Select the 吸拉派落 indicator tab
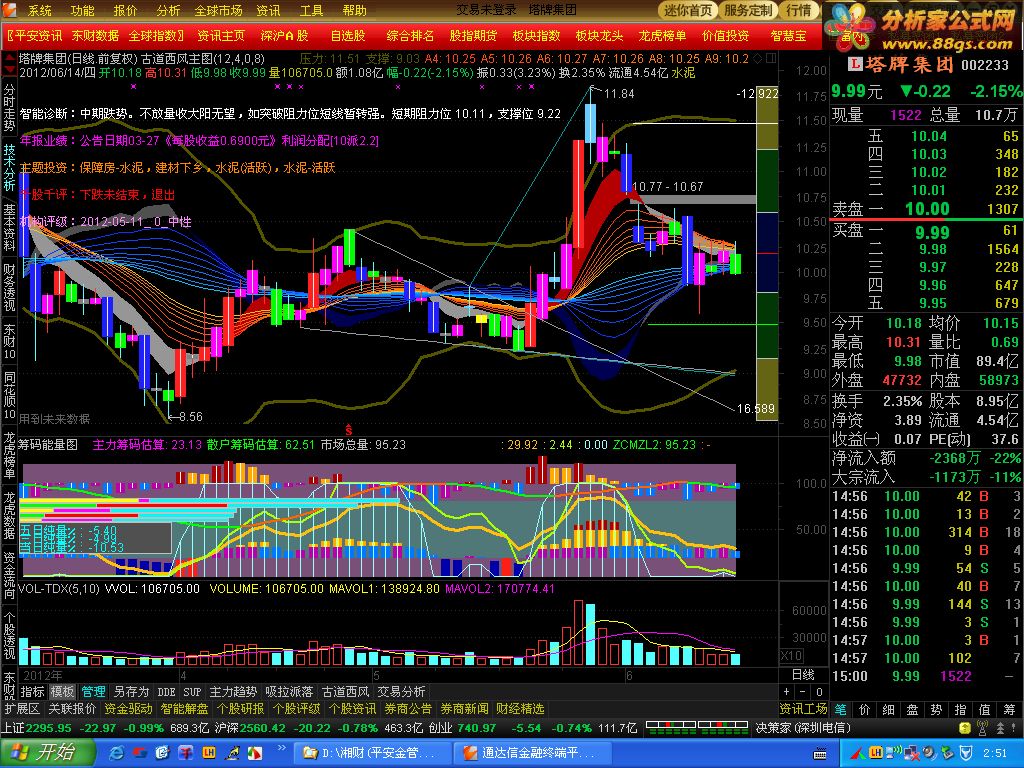This screenshot has height=768, width=1024. point(289,692)
